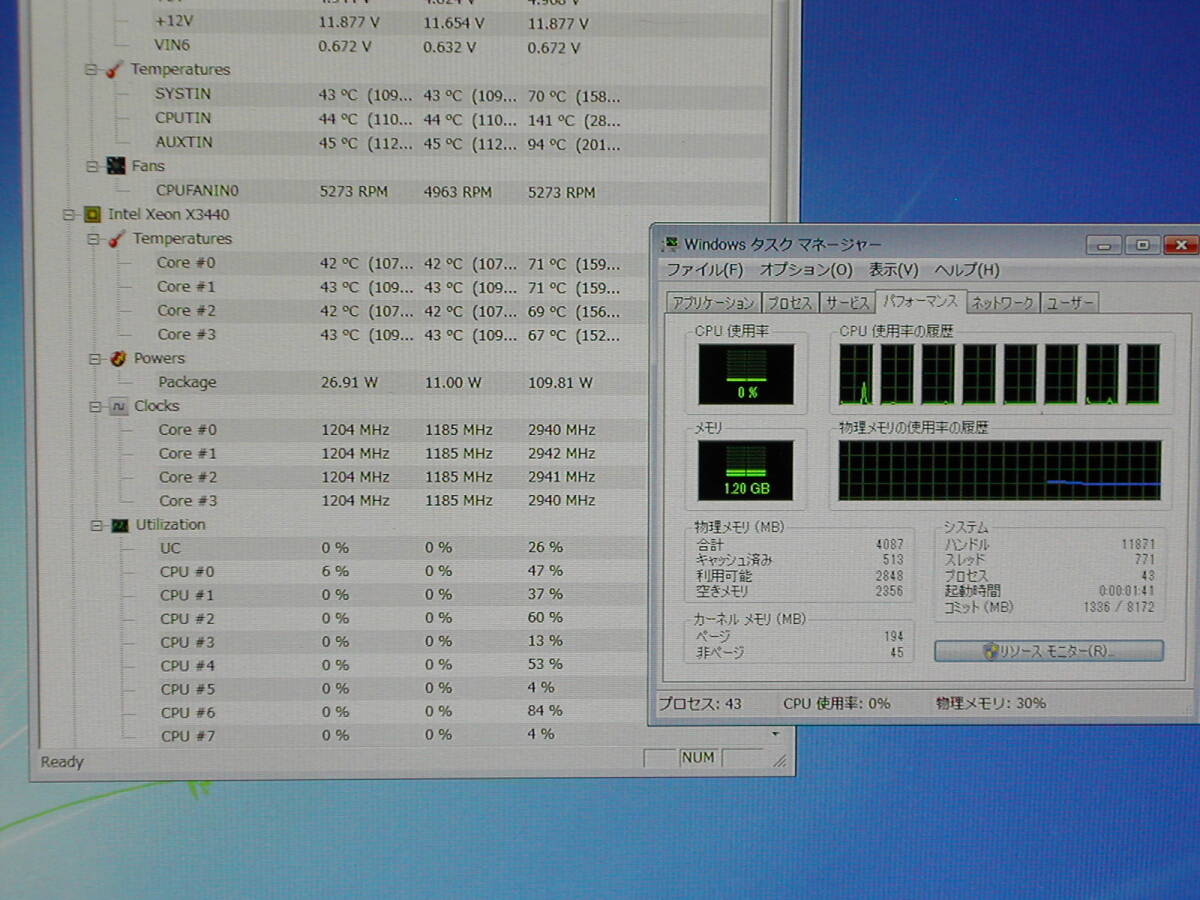Click the shield icon on リソース モニター button
This screenshot has width=1200, height=900.
click(991, 651)
